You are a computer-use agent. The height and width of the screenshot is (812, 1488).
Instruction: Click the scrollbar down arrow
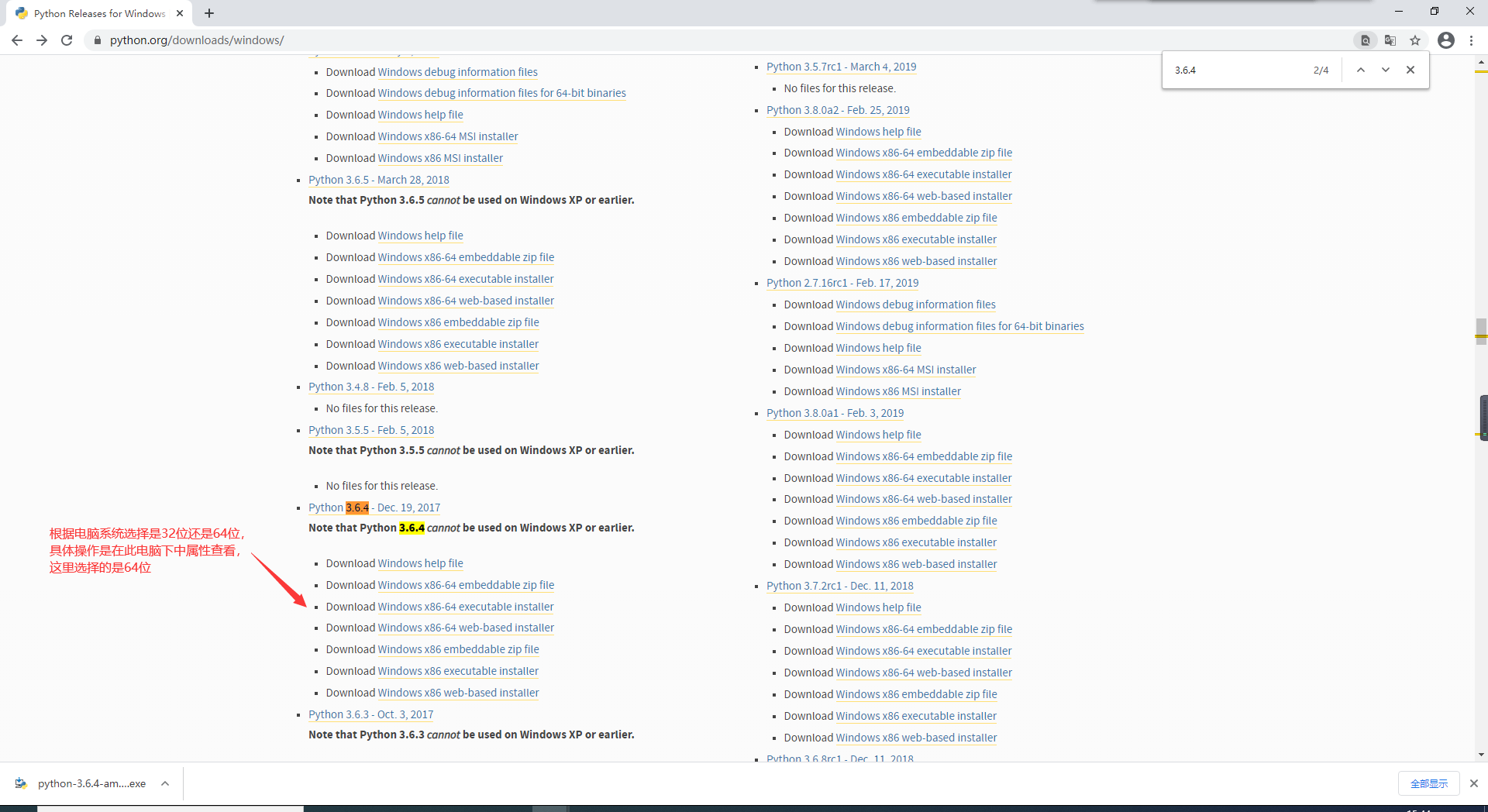(1481, 755)
